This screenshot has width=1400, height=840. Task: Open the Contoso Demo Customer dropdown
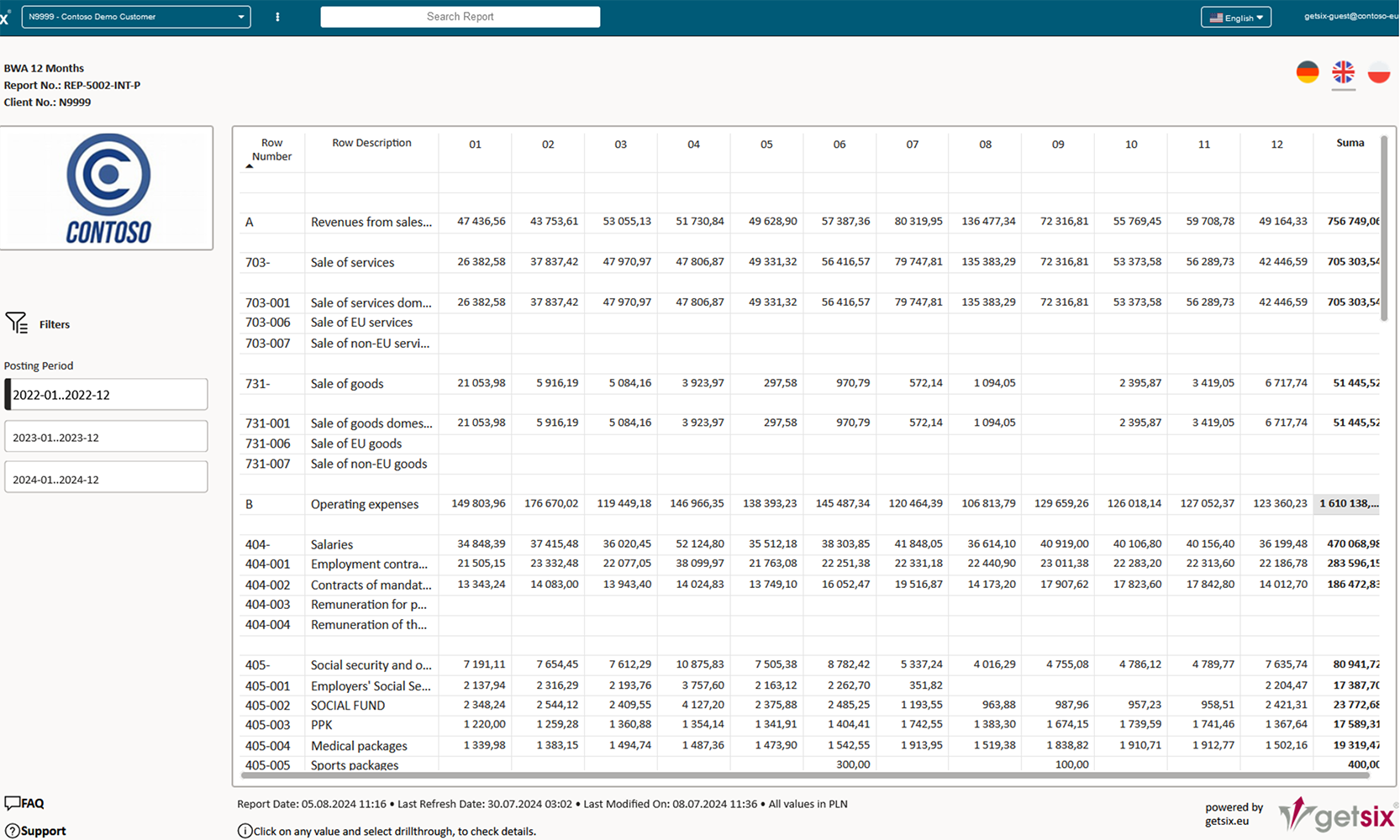click(x=136, y=17)
